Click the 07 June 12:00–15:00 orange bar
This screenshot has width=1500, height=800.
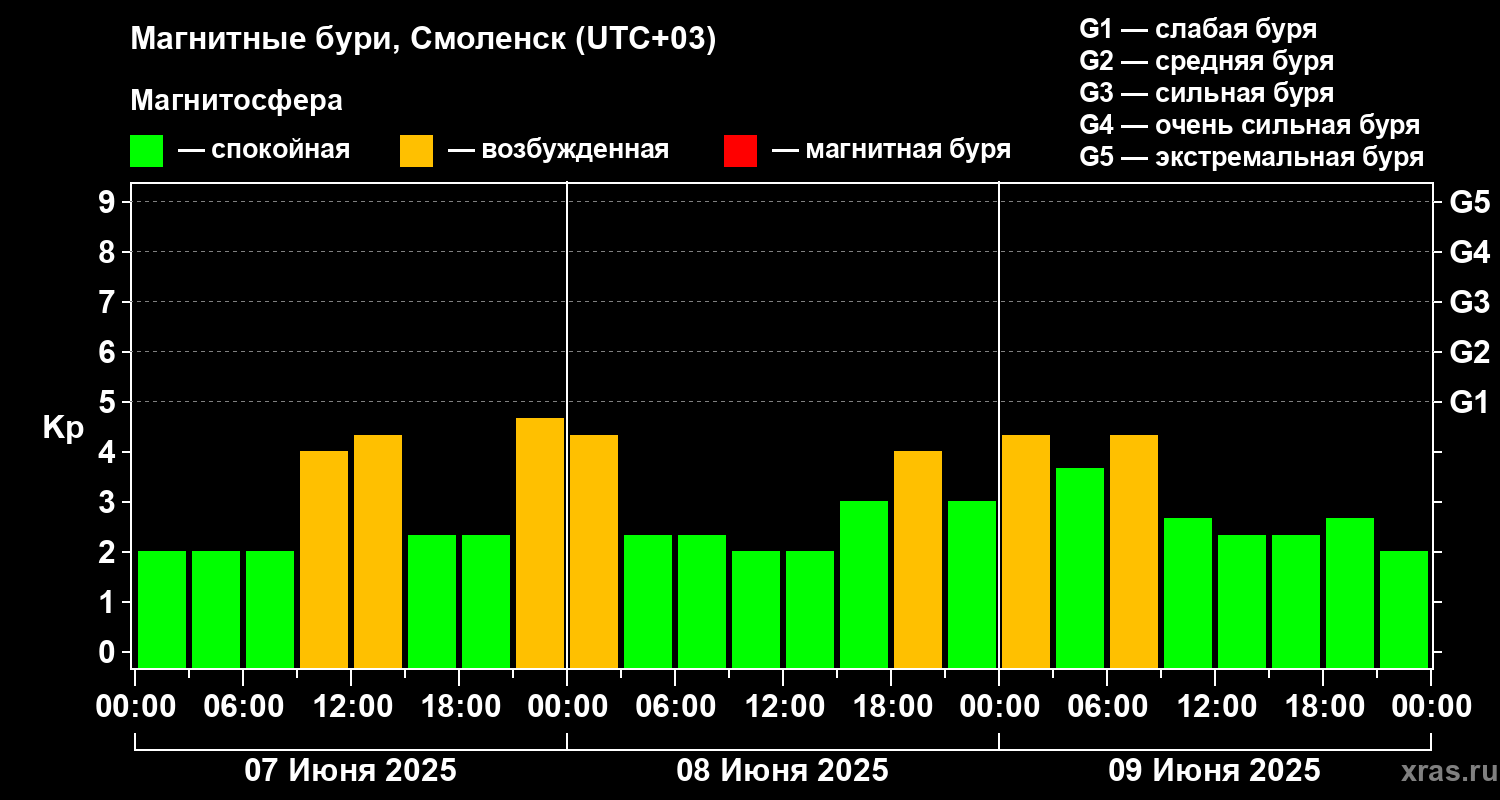pos(378,551)
